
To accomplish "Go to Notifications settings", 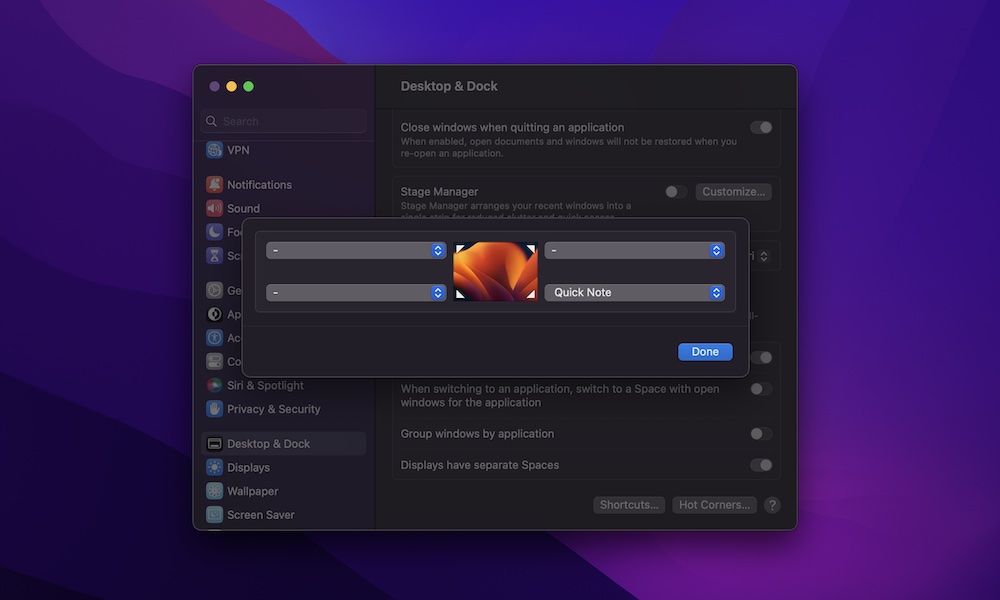I will (249, 184).
